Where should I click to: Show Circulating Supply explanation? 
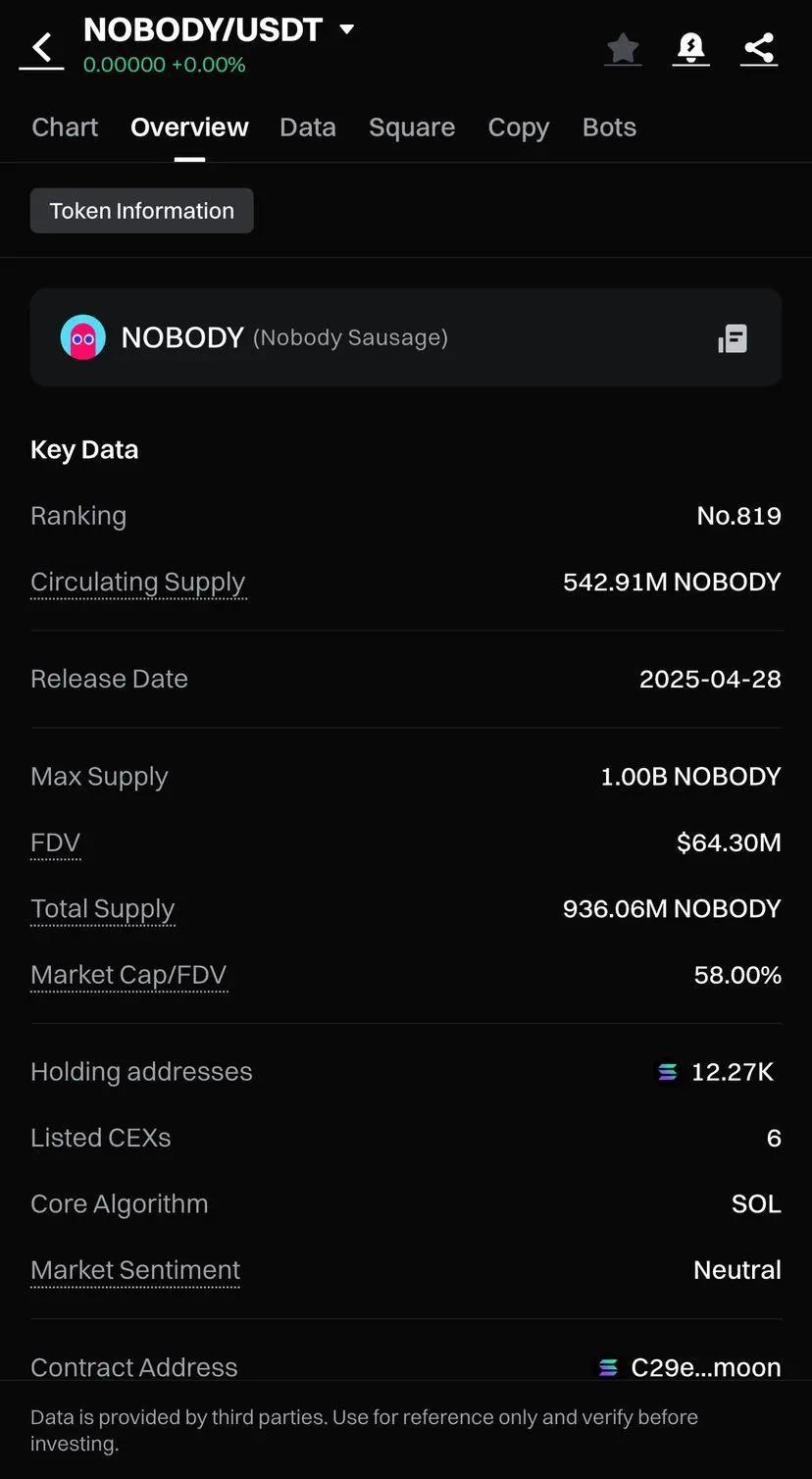coord(138,583)
